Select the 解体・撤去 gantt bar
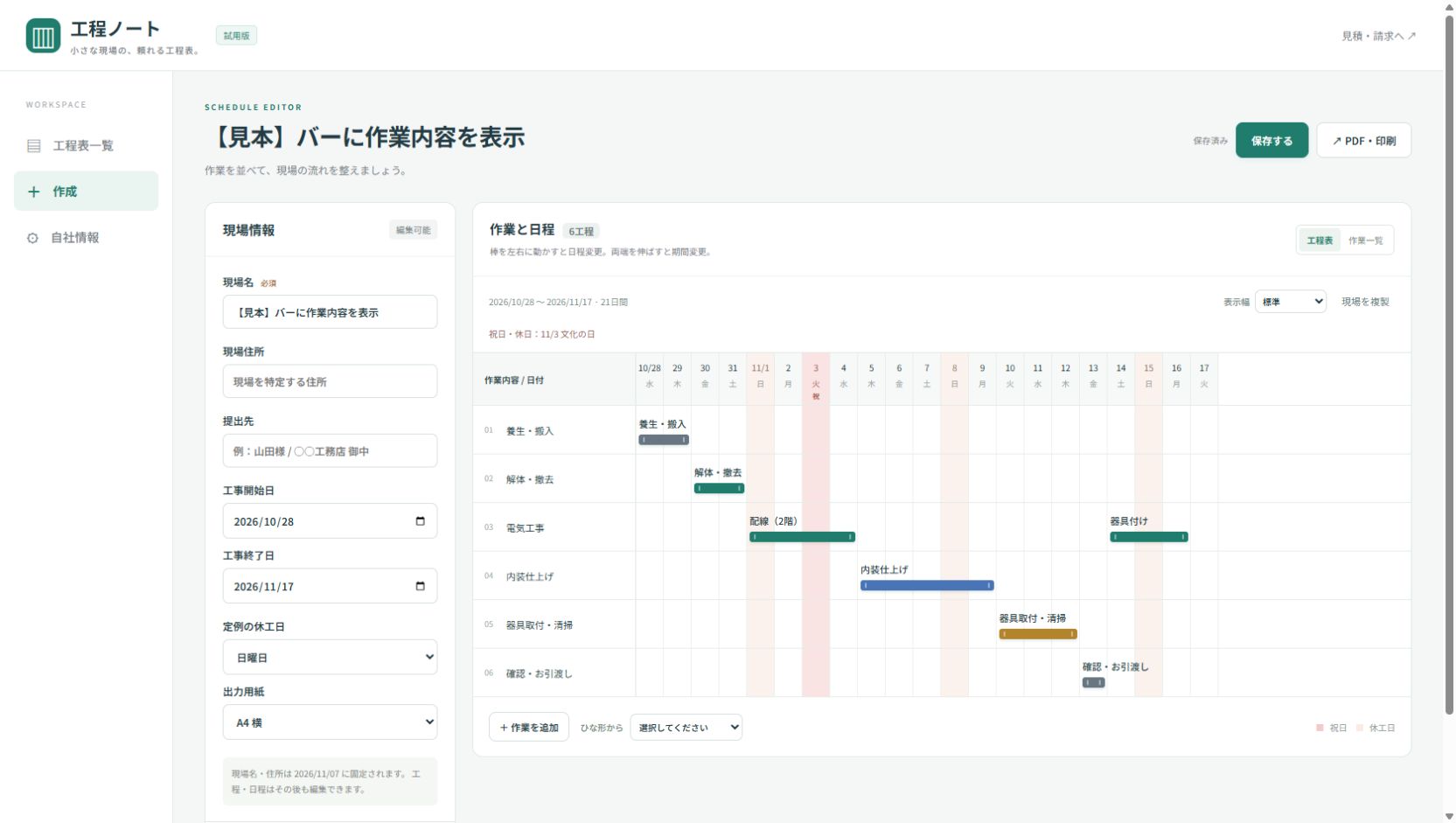This screenshot has height=823, width=1456. (x=719, y=488)
